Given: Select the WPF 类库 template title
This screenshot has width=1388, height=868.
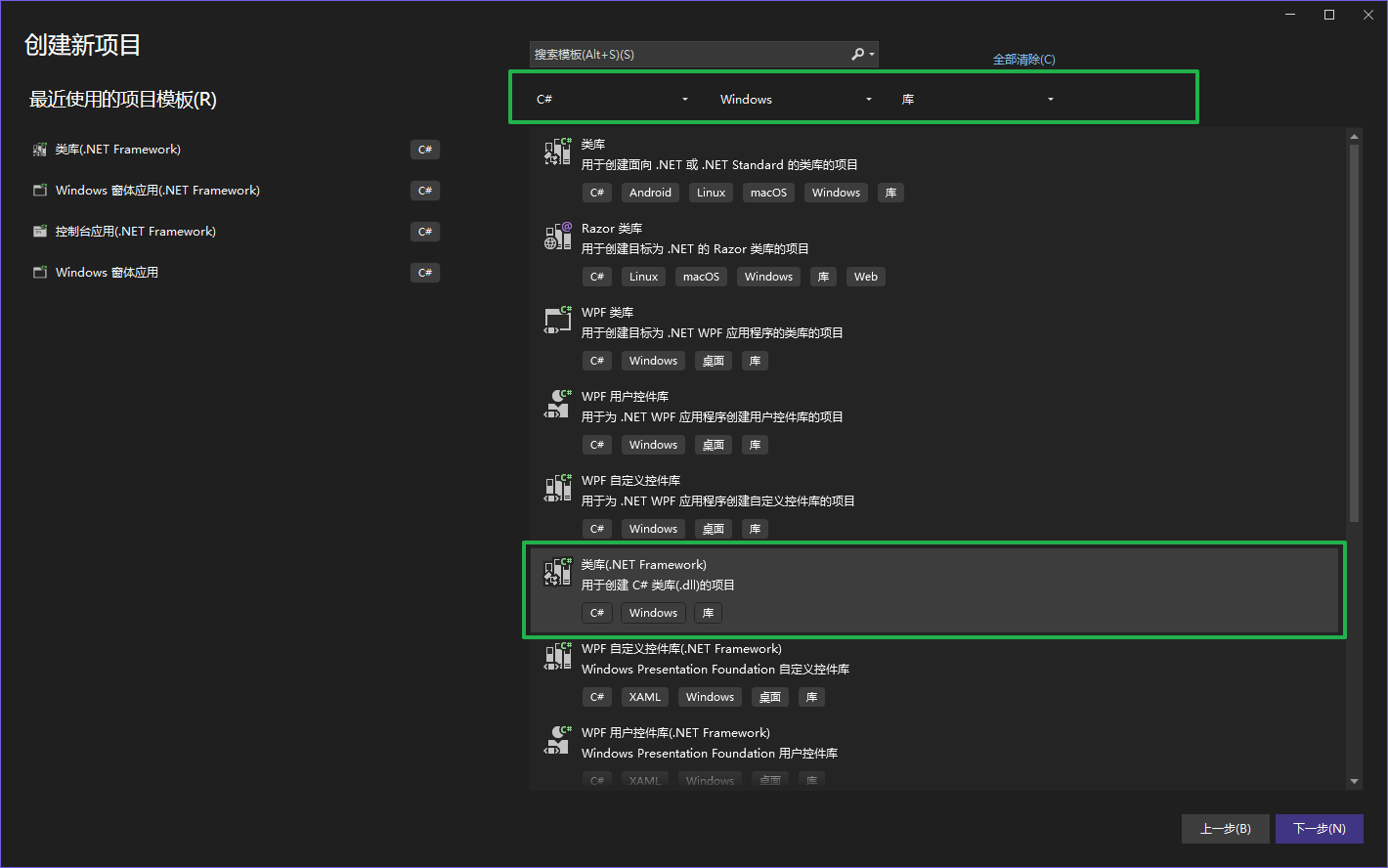Looking at the screenshot, I should click(x=608, y=313).
